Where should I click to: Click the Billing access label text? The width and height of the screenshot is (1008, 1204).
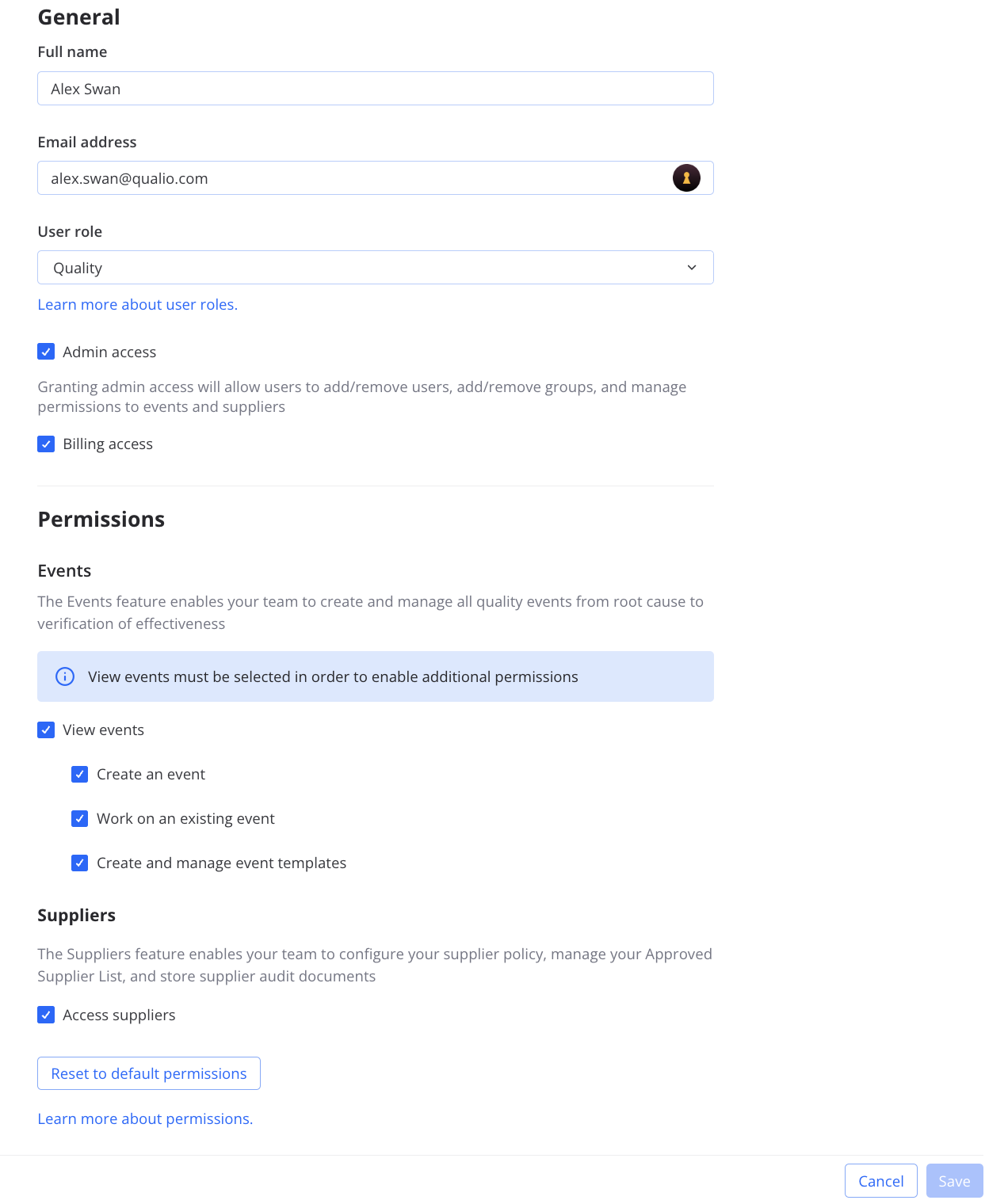pos(108,444)
